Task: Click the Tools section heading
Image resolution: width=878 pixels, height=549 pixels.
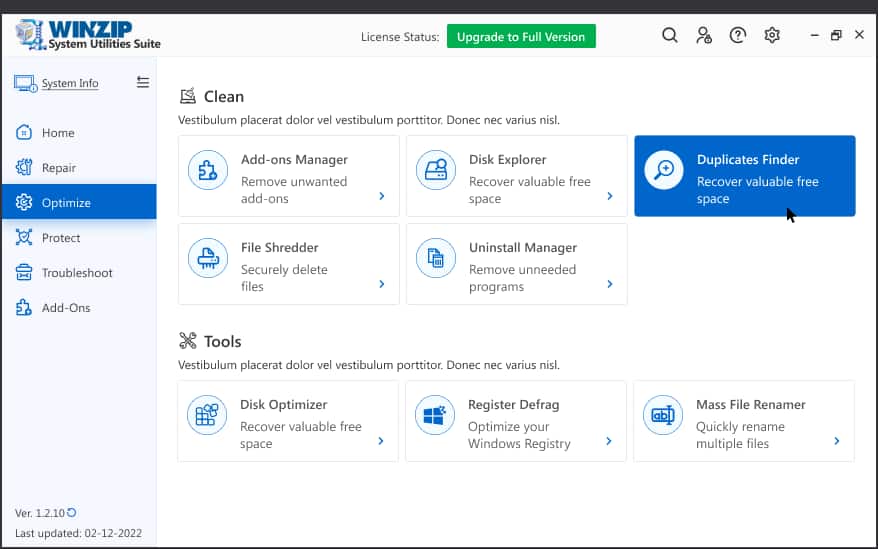Action: click(x=222, y=341)
